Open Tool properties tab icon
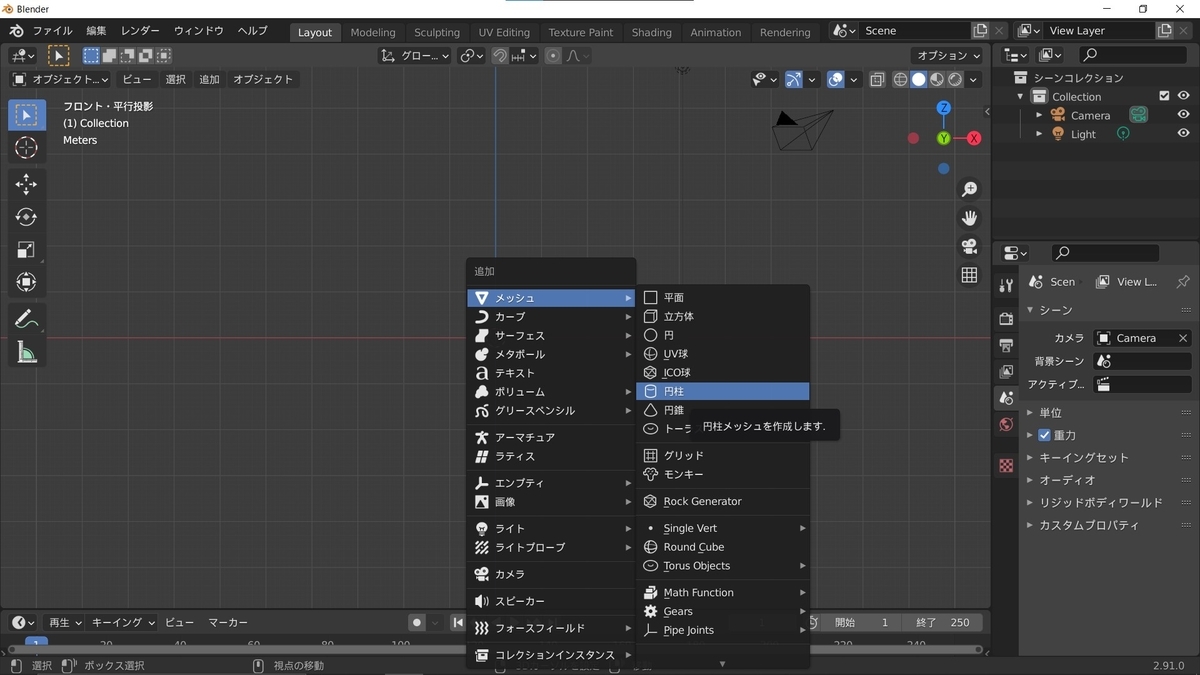 tap(1006, 286)
